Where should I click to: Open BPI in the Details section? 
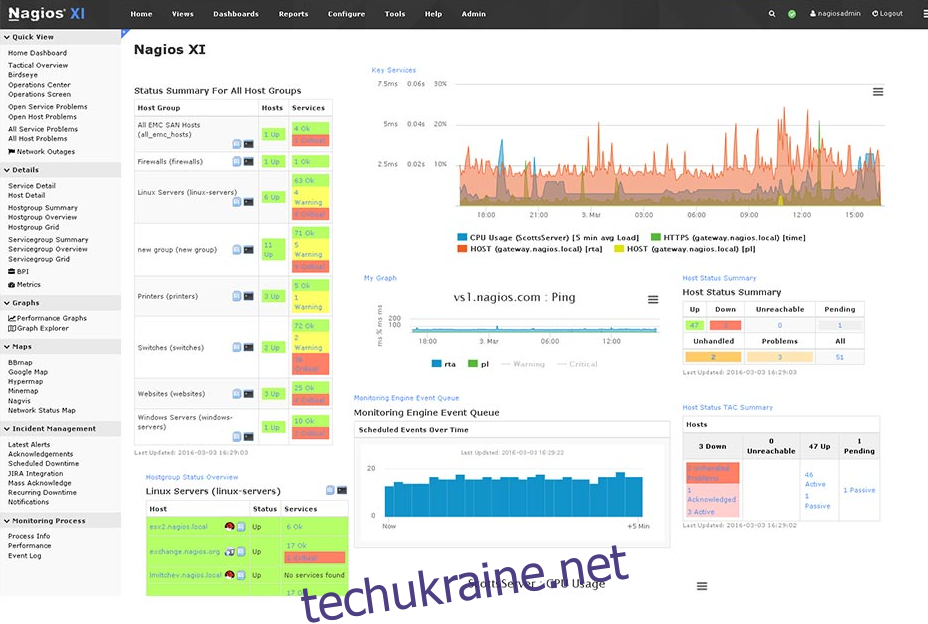click(18, 272)
